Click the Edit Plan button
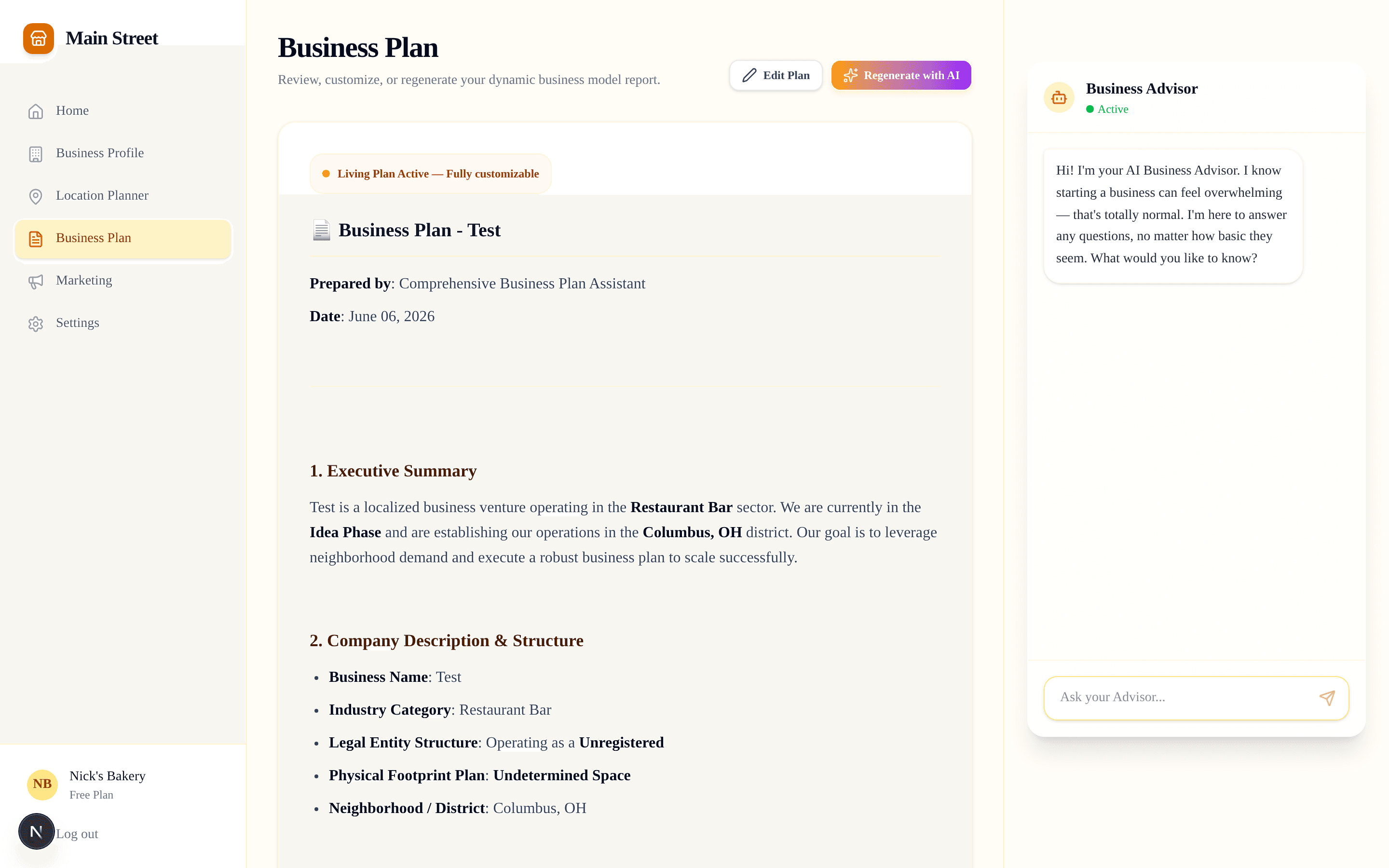Screen dimensions: 1389x868 pos(776,75)
